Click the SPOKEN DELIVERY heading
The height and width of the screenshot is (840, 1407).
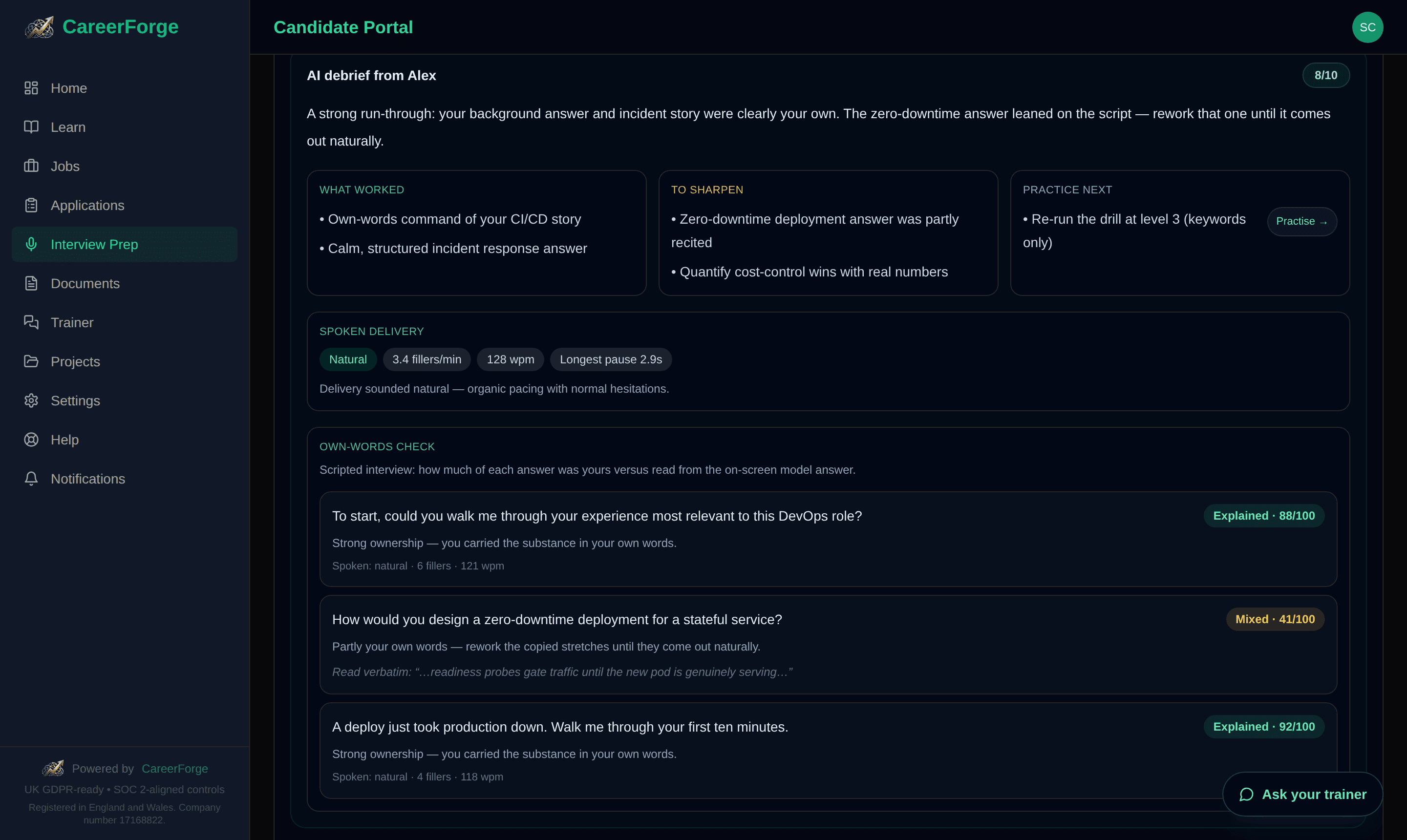click(x=371, y=332)
